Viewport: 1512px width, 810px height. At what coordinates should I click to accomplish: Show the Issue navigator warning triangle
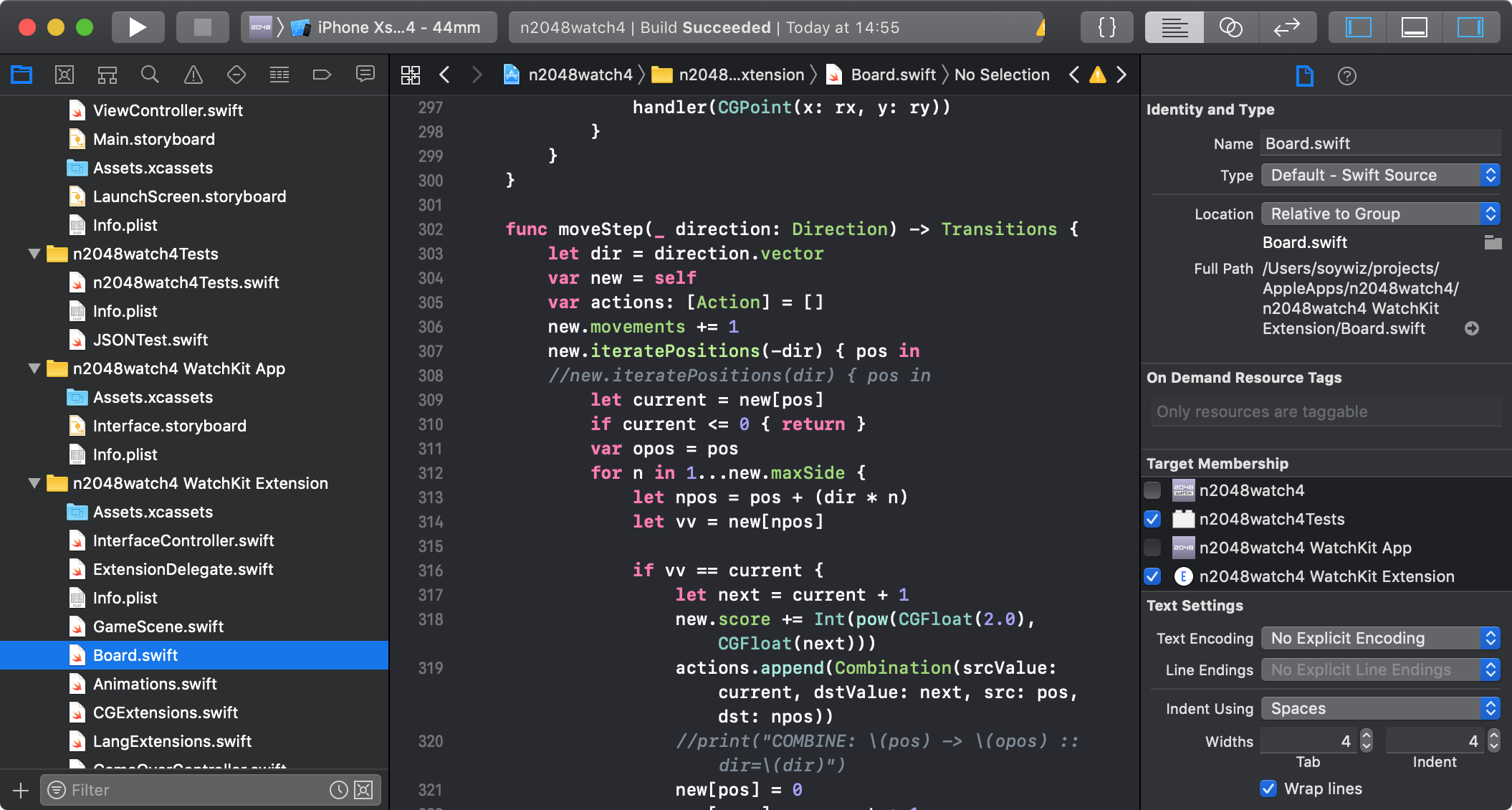tap(193, 75)
